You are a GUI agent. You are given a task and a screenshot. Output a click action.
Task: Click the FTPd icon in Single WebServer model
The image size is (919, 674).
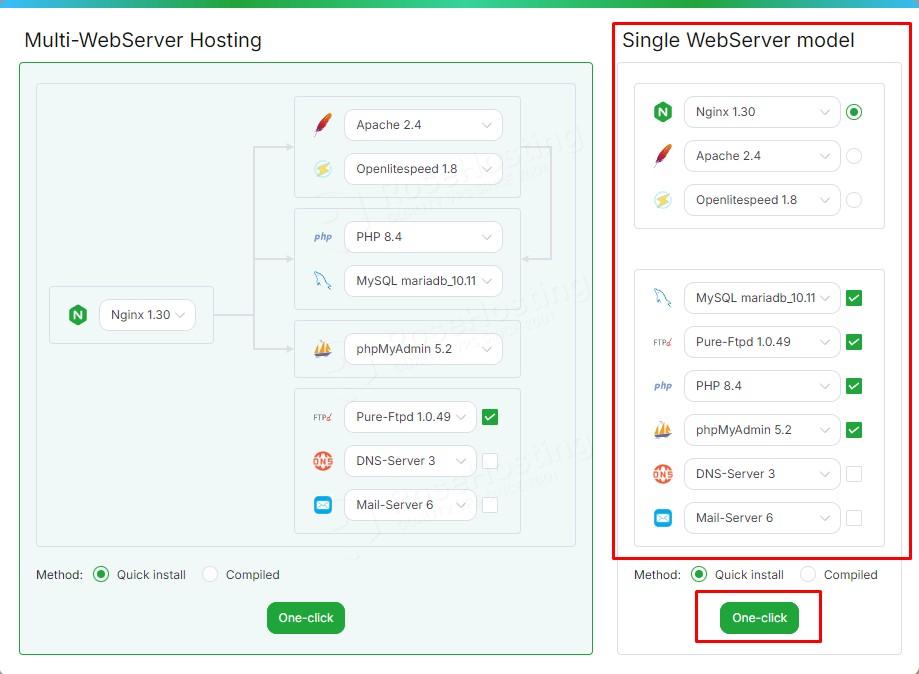(663, 342)
